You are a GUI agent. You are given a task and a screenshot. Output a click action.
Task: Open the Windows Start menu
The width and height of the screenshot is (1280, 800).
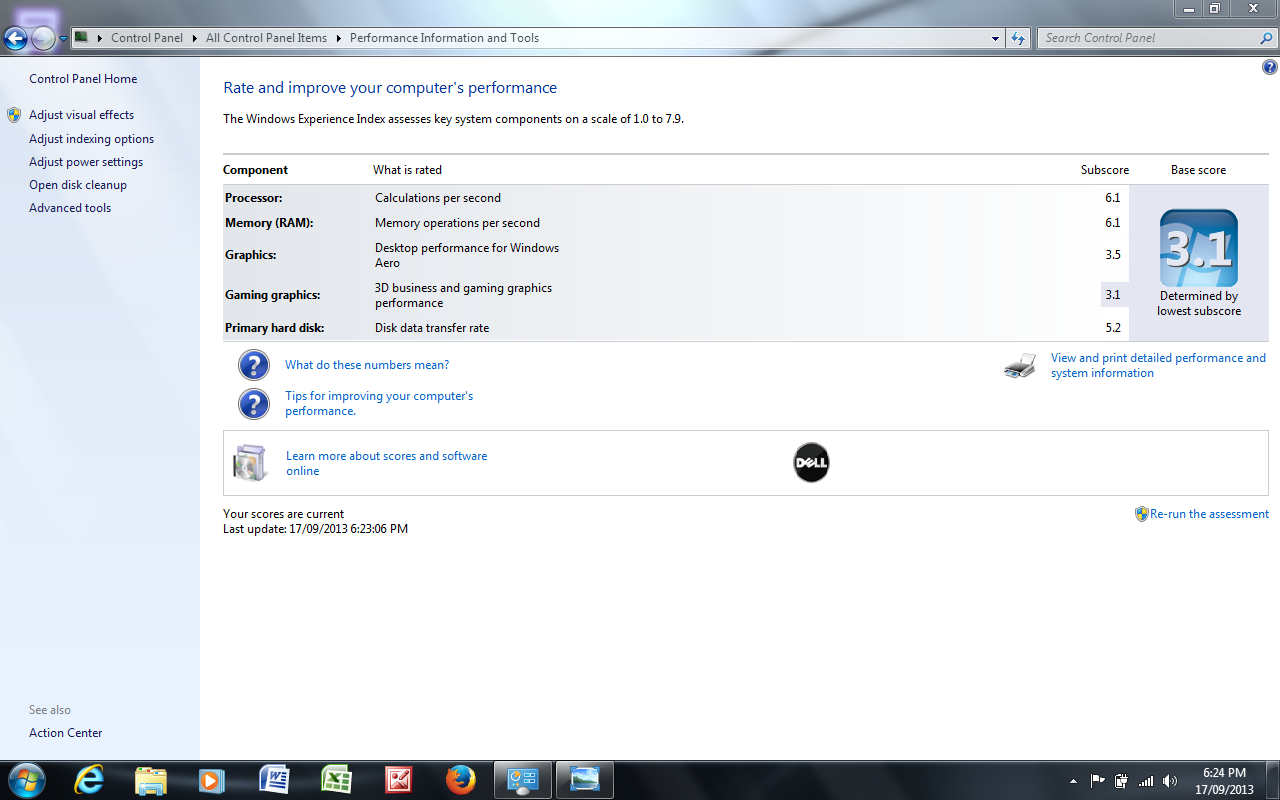[x=25, y=780]
